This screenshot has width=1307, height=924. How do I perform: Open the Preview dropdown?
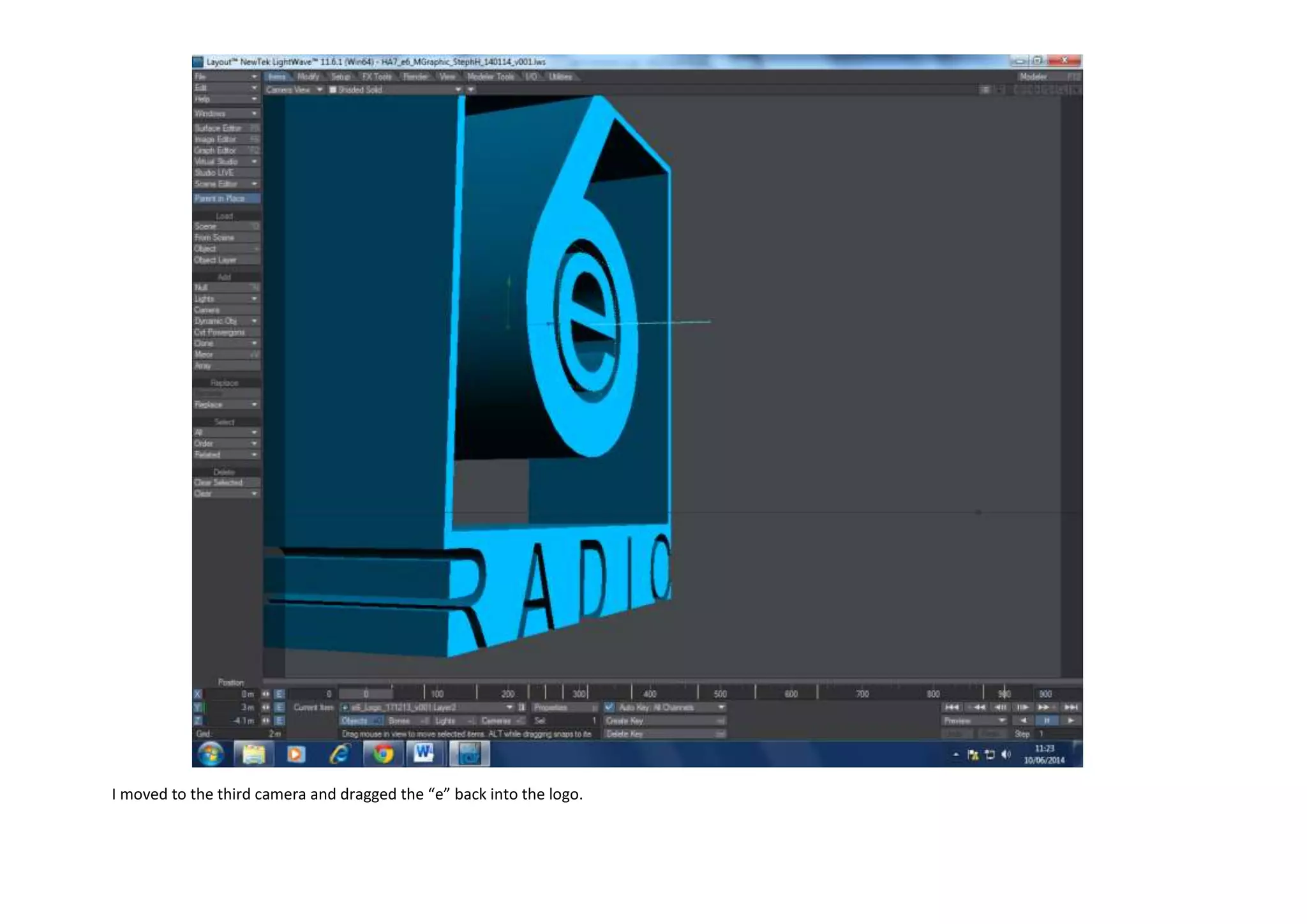click(x=975, y=720)
